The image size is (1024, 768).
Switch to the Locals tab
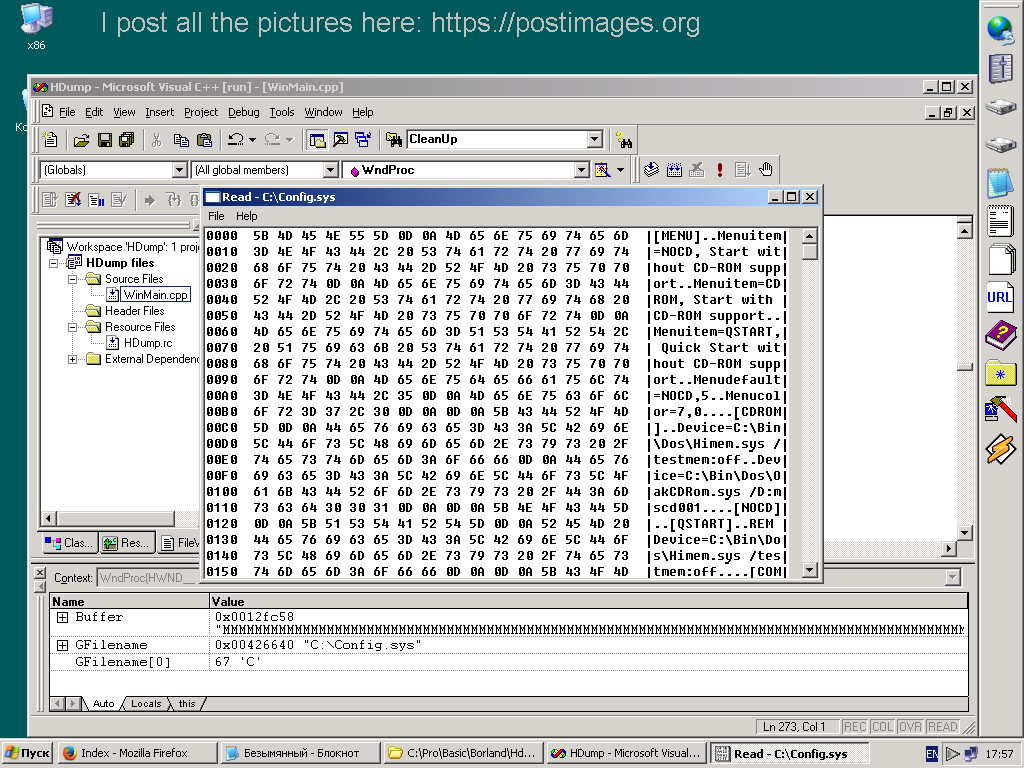pos(146,703)
